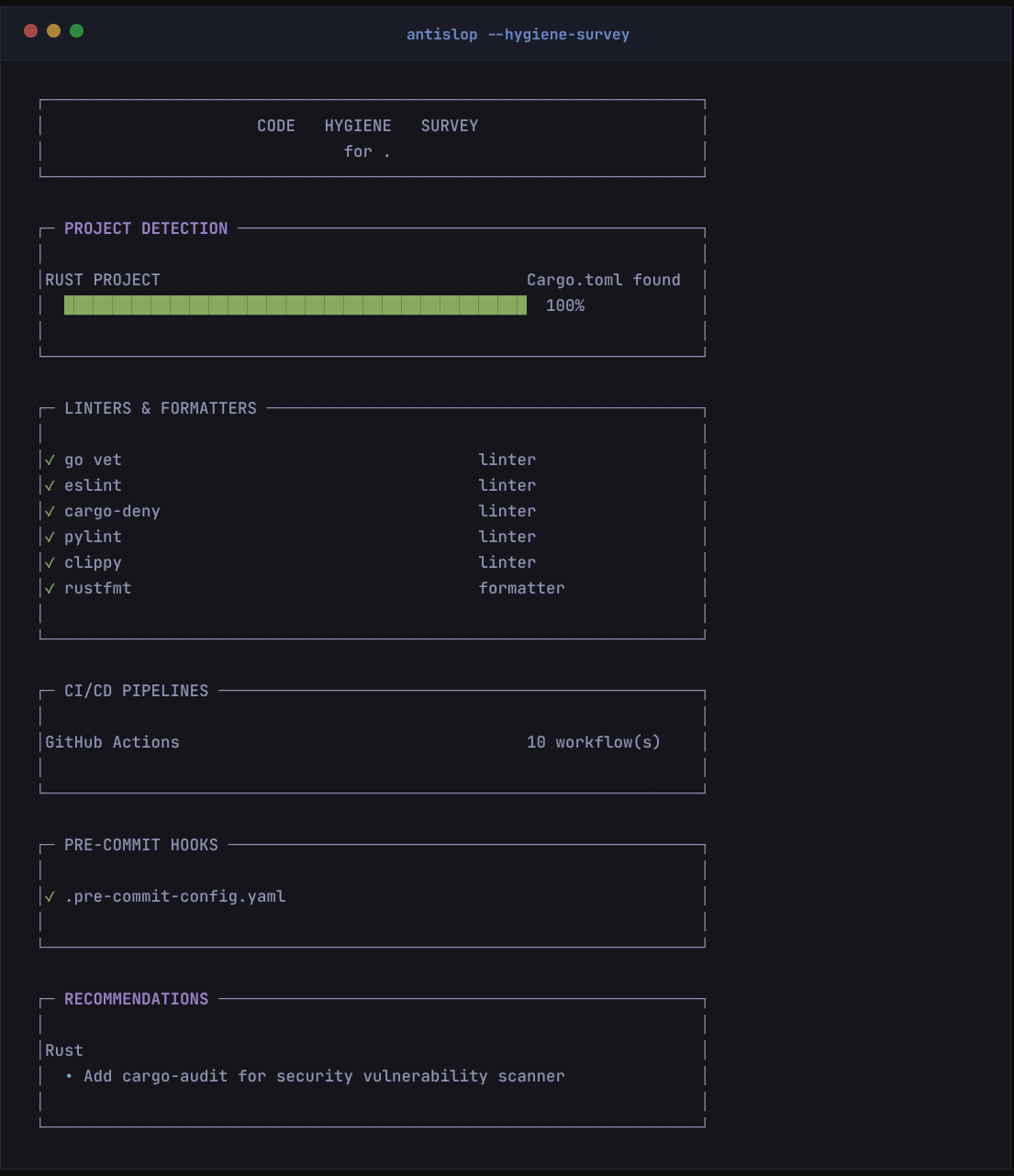This screenshot has height=1176, width=1014.
Task: Click the LINTERS & FORMATTERS section header
Action: point(161,408)
